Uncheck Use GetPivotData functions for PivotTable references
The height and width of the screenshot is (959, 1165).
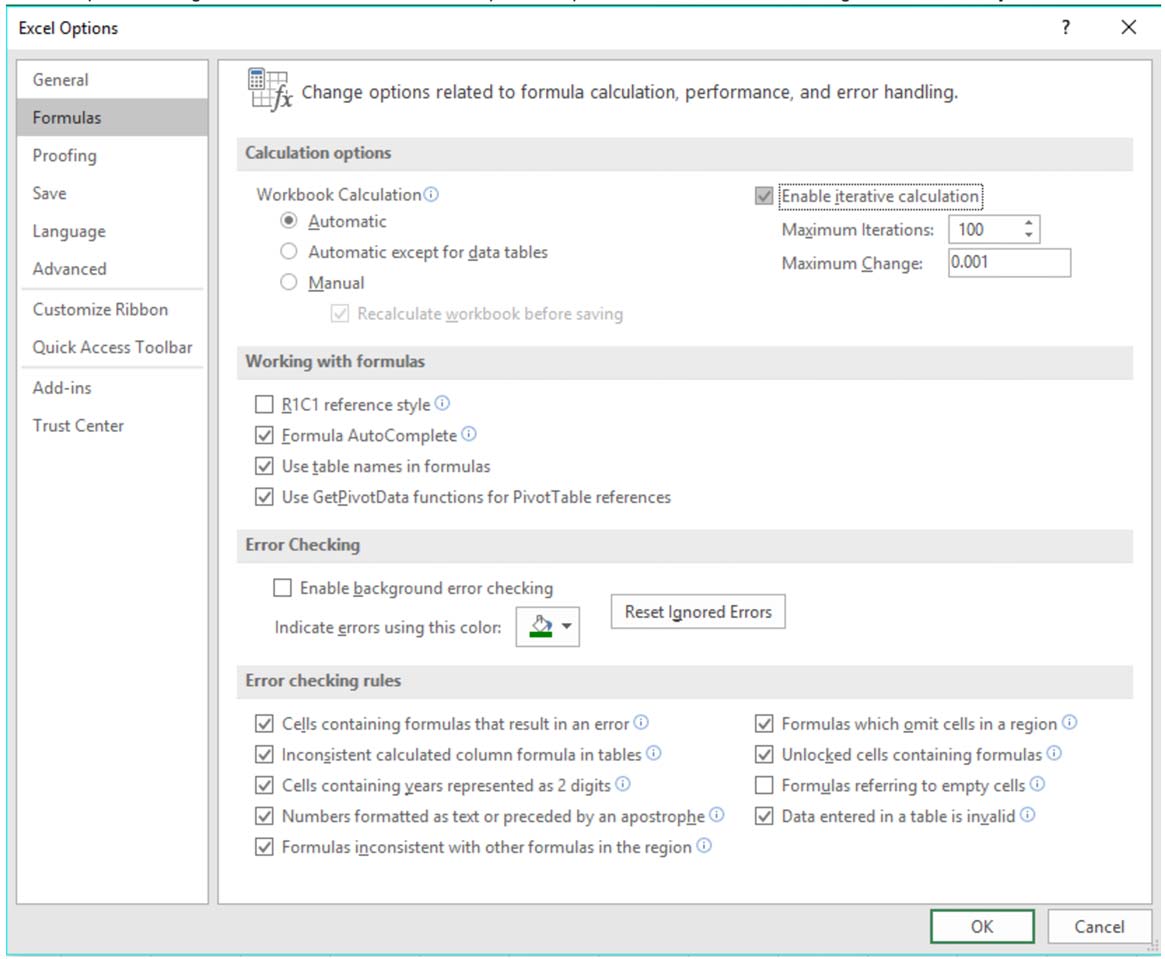click(264, 497)
